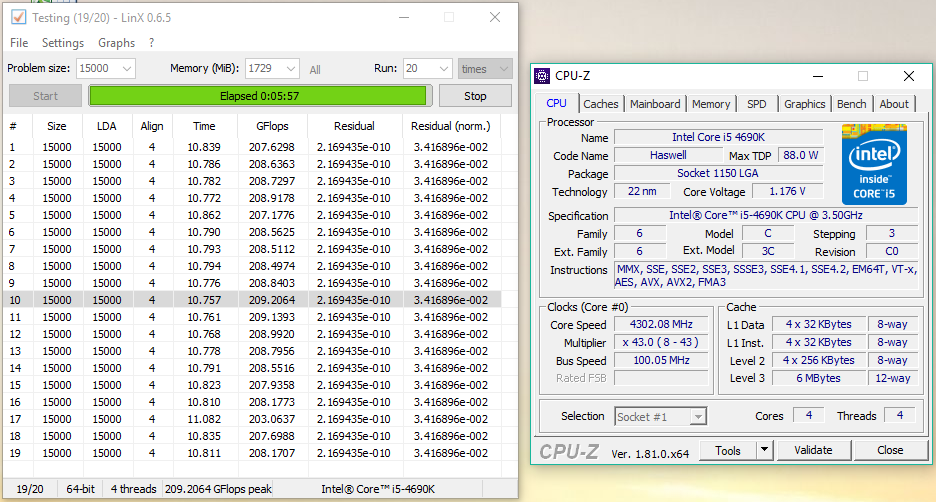Open the ? help menu in LinX
Screen dimensions: 936x502
[x=152, y=43]
